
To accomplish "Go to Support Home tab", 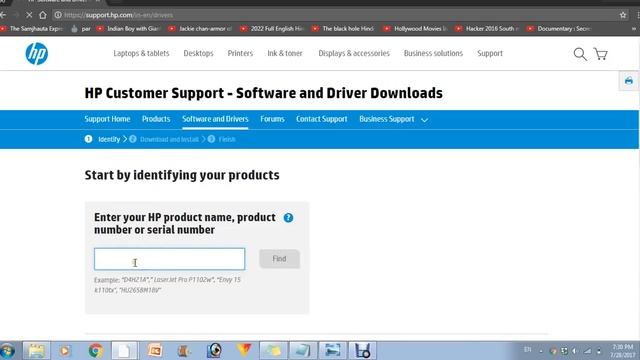I will 107,119.
